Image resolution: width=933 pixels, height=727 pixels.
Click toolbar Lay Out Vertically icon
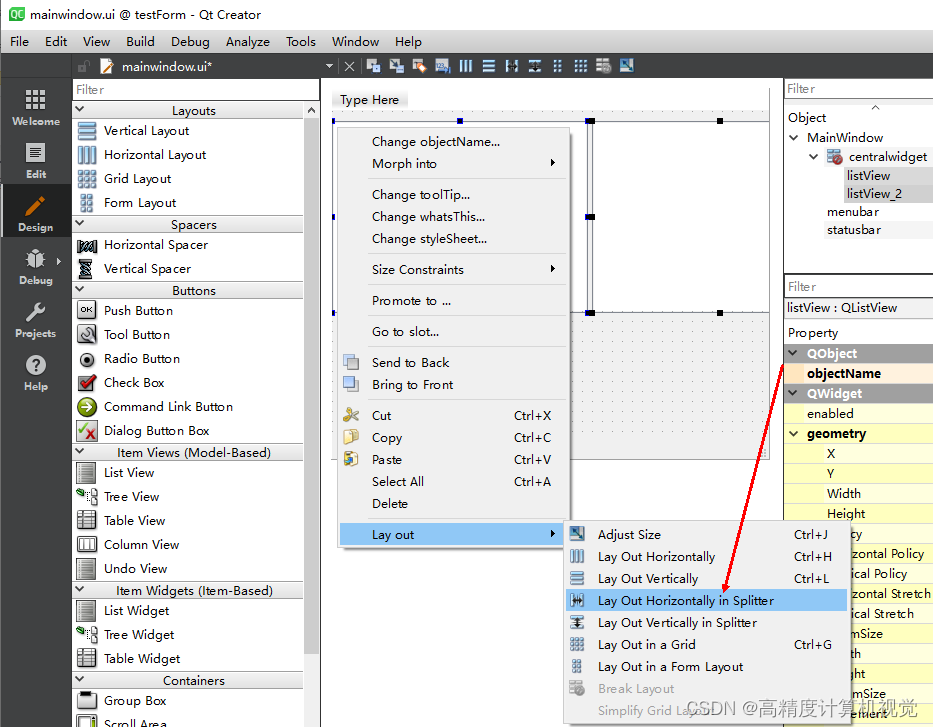(x=489, y=66)
